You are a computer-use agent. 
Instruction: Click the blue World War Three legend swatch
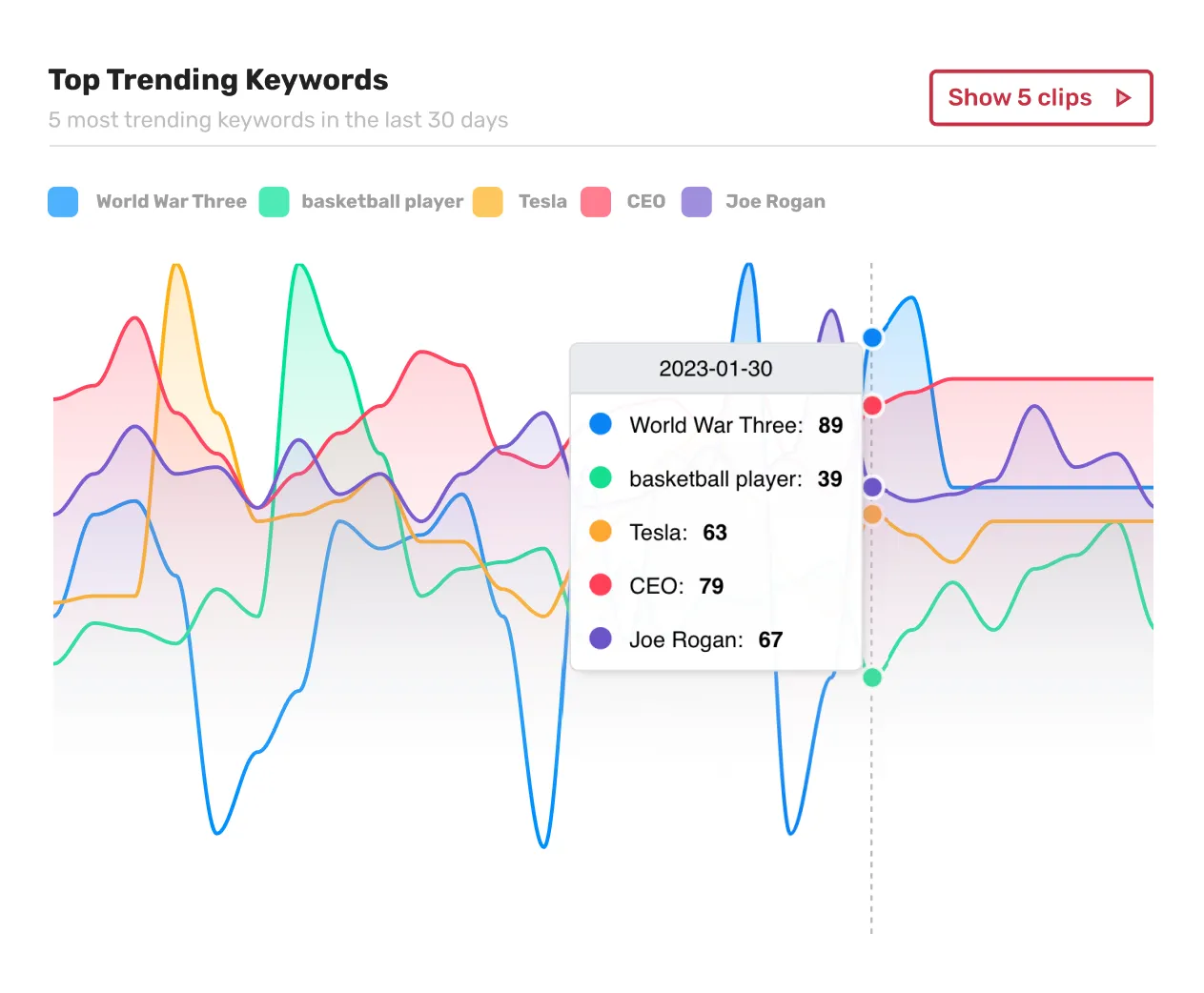pos(63,202)
